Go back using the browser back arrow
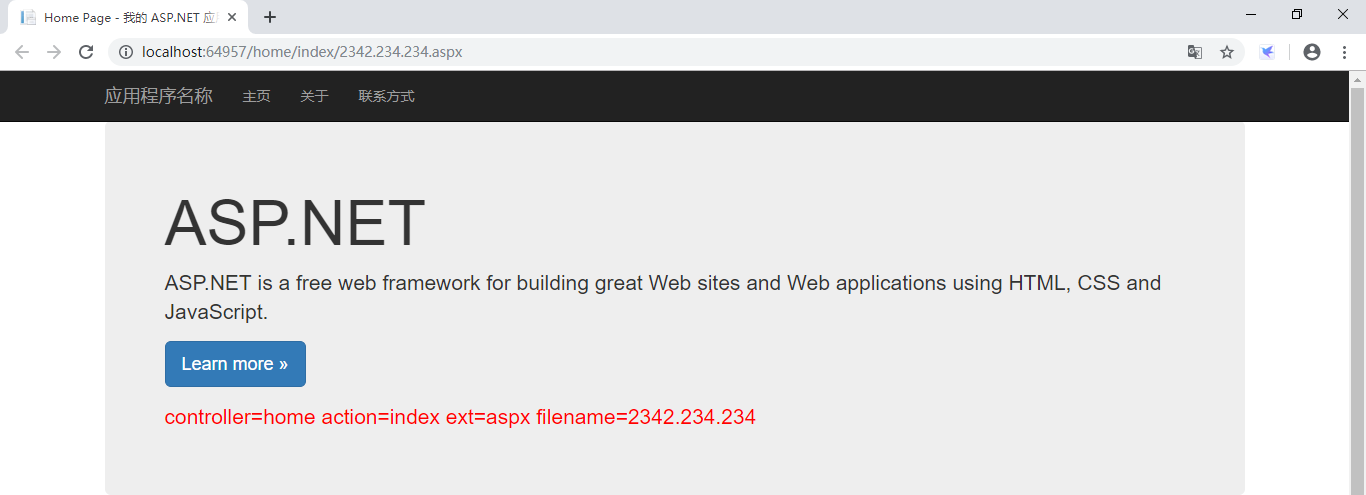The image size is (1366, 495). point(22,52)
